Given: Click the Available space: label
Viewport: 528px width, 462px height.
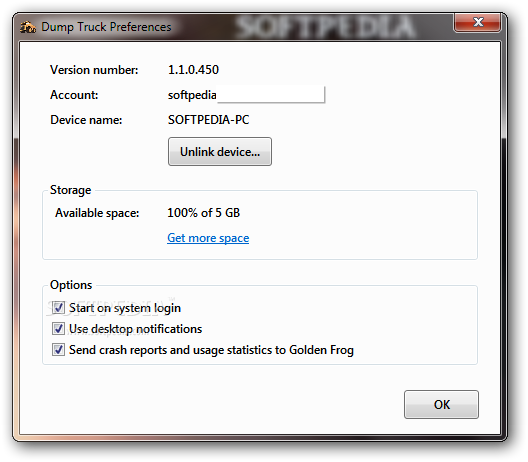Looking at the screenshot, I should (97, 213).
